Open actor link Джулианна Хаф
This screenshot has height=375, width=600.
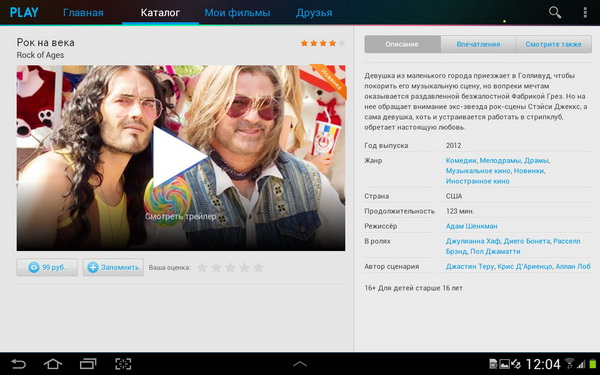[473, 241]
